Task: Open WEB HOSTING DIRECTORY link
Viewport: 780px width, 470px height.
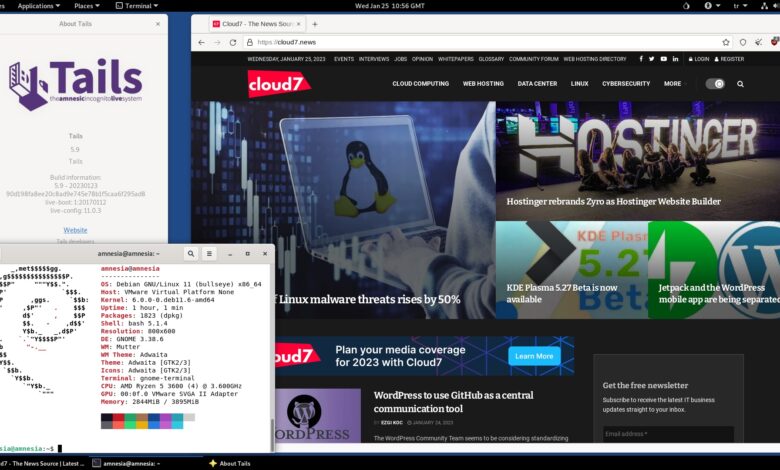Action: [595, 59]
